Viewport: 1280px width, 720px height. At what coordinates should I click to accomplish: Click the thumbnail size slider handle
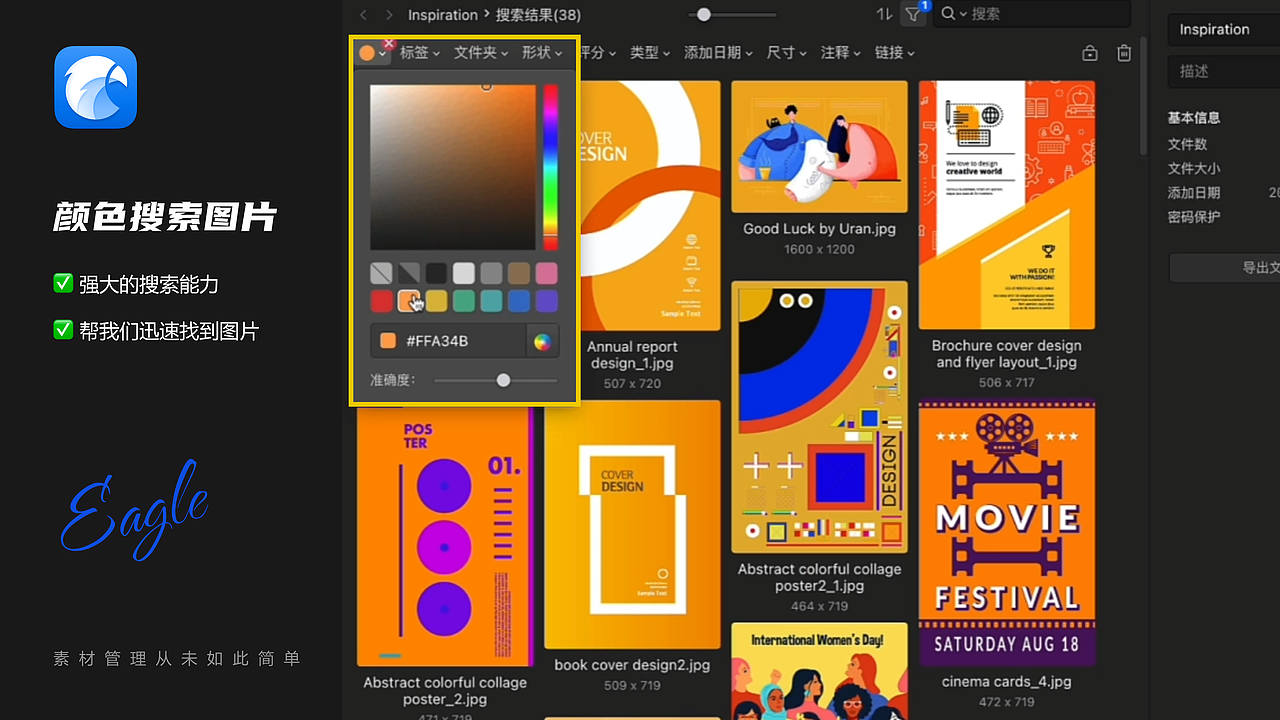tap(704, 14)
